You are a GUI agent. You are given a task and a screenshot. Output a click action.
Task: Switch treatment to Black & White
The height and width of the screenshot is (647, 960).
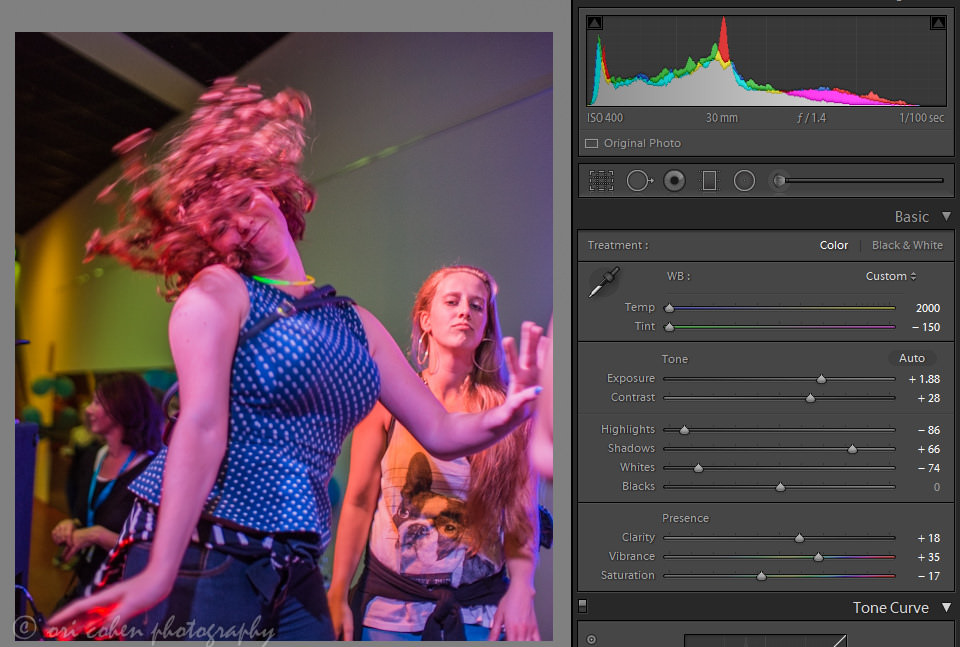tap(907, 245)
